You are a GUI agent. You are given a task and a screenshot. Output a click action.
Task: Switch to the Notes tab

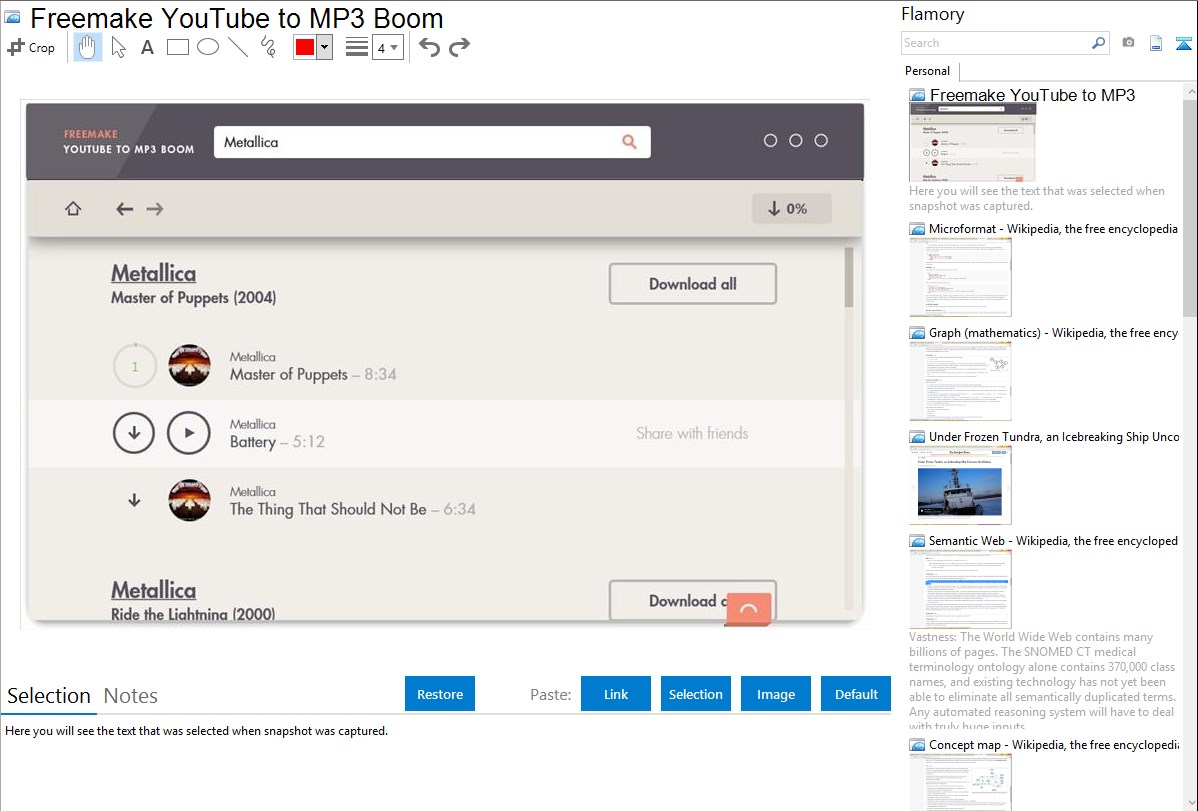pos(131,696)
